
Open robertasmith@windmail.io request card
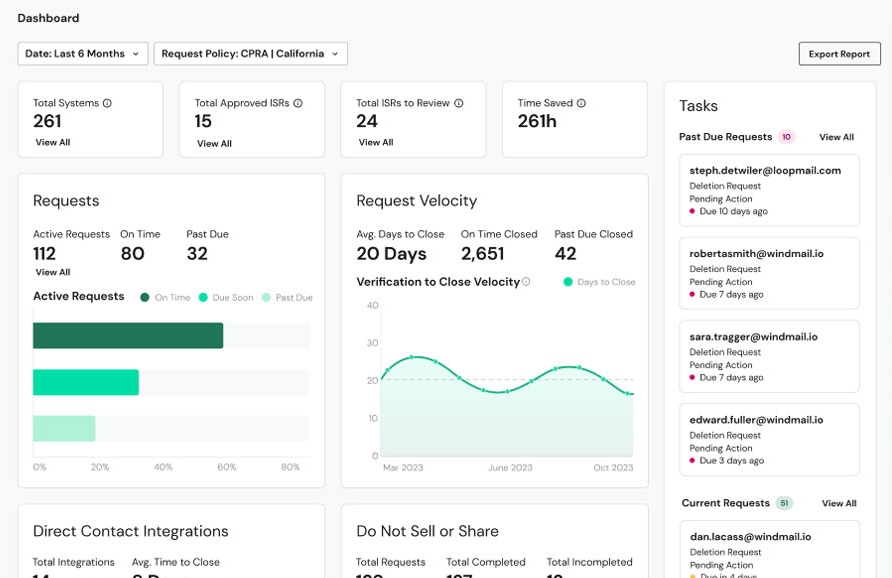pyautogui.click(x=769, y=274)
